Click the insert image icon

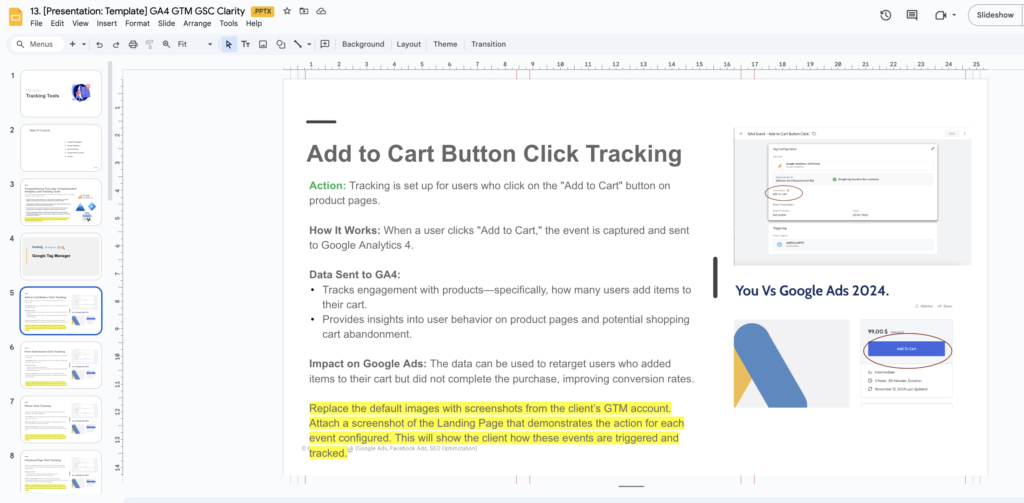coord(263,44)
